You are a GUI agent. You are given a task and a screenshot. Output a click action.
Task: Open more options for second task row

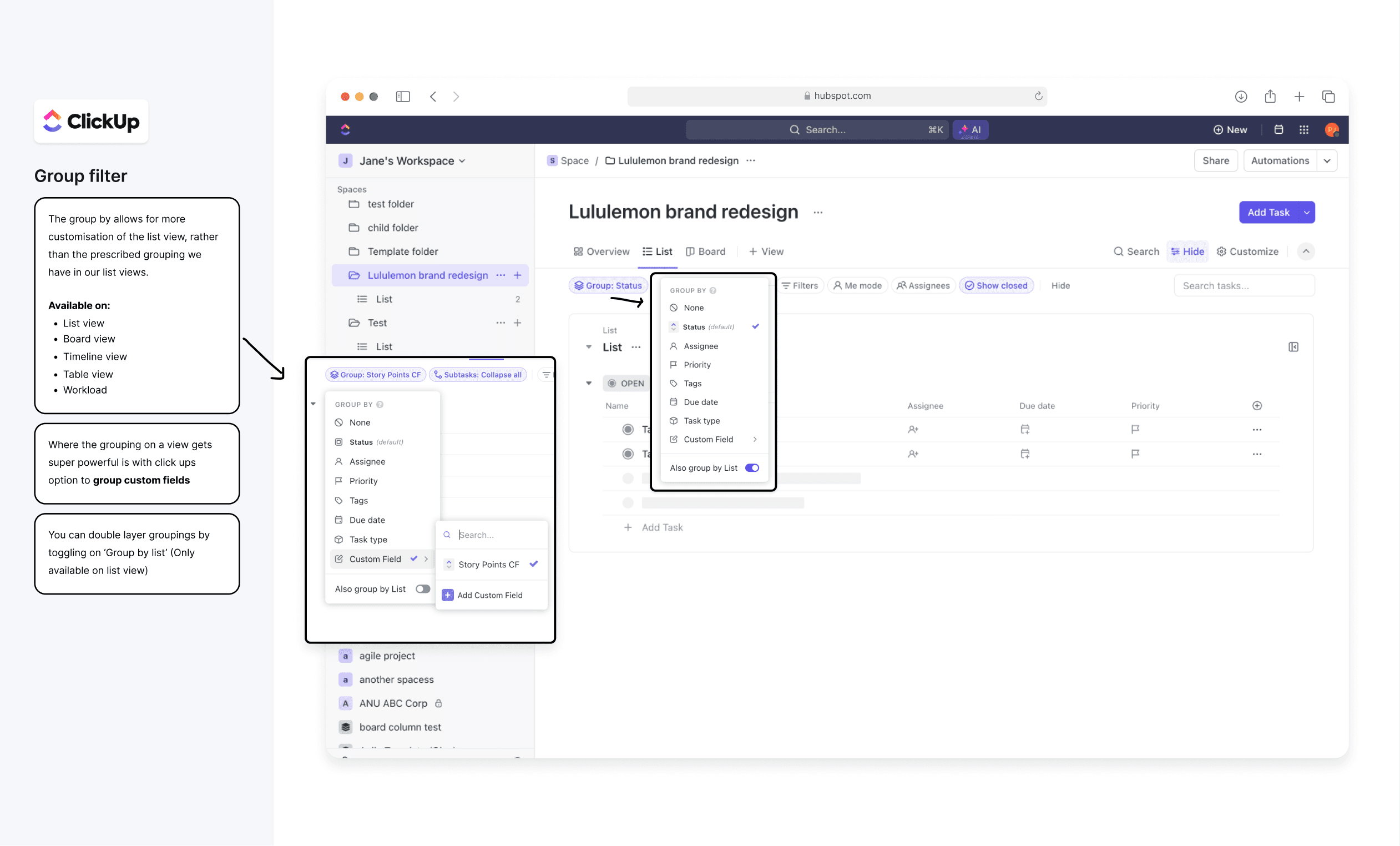coord(1257,454)
